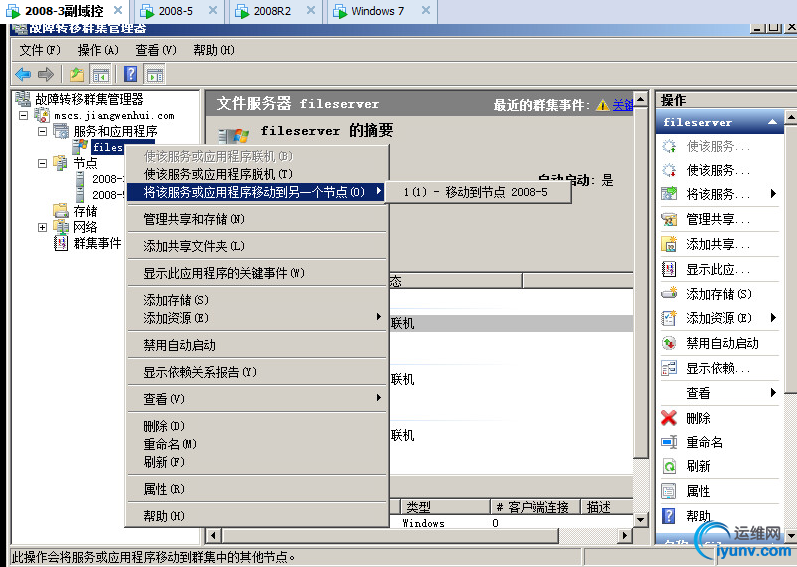Click the recent cluster events link

pyautogui.click(x=622, y=105)
